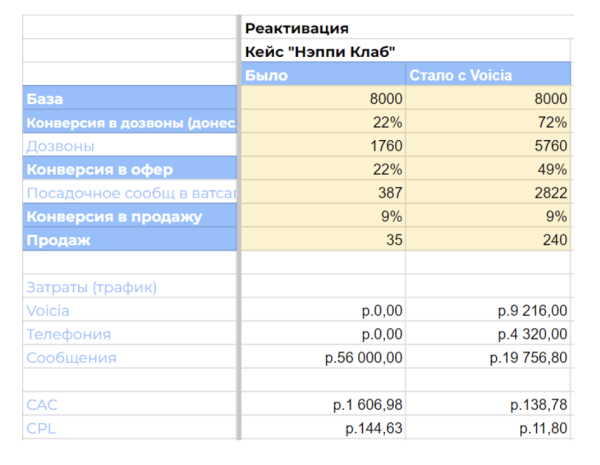
Task: Select the "Дозвоны" row label
Action: (130, 146)
